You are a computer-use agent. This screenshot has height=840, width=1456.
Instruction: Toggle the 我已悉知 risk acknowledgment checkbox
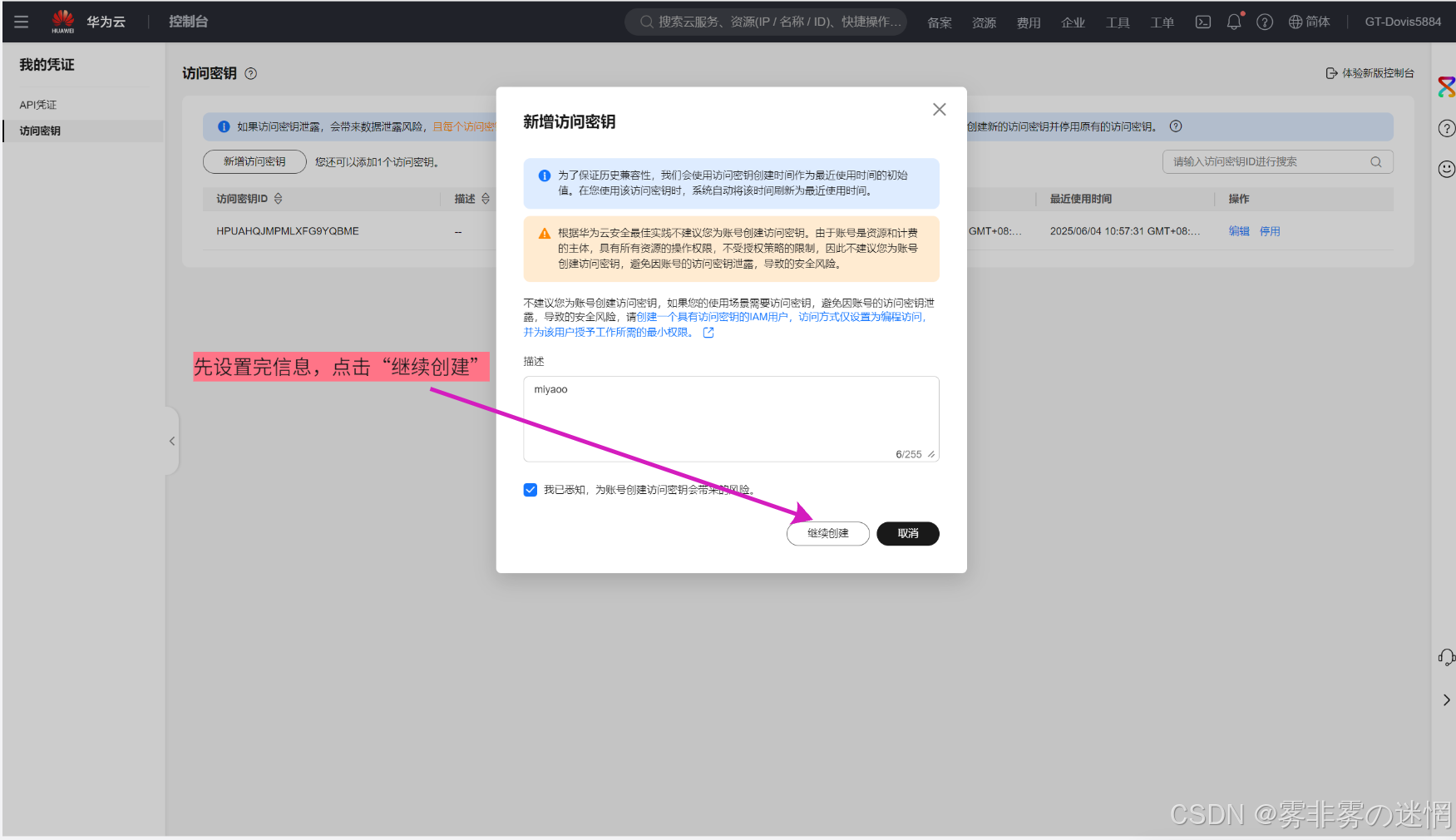click(531, 490)
